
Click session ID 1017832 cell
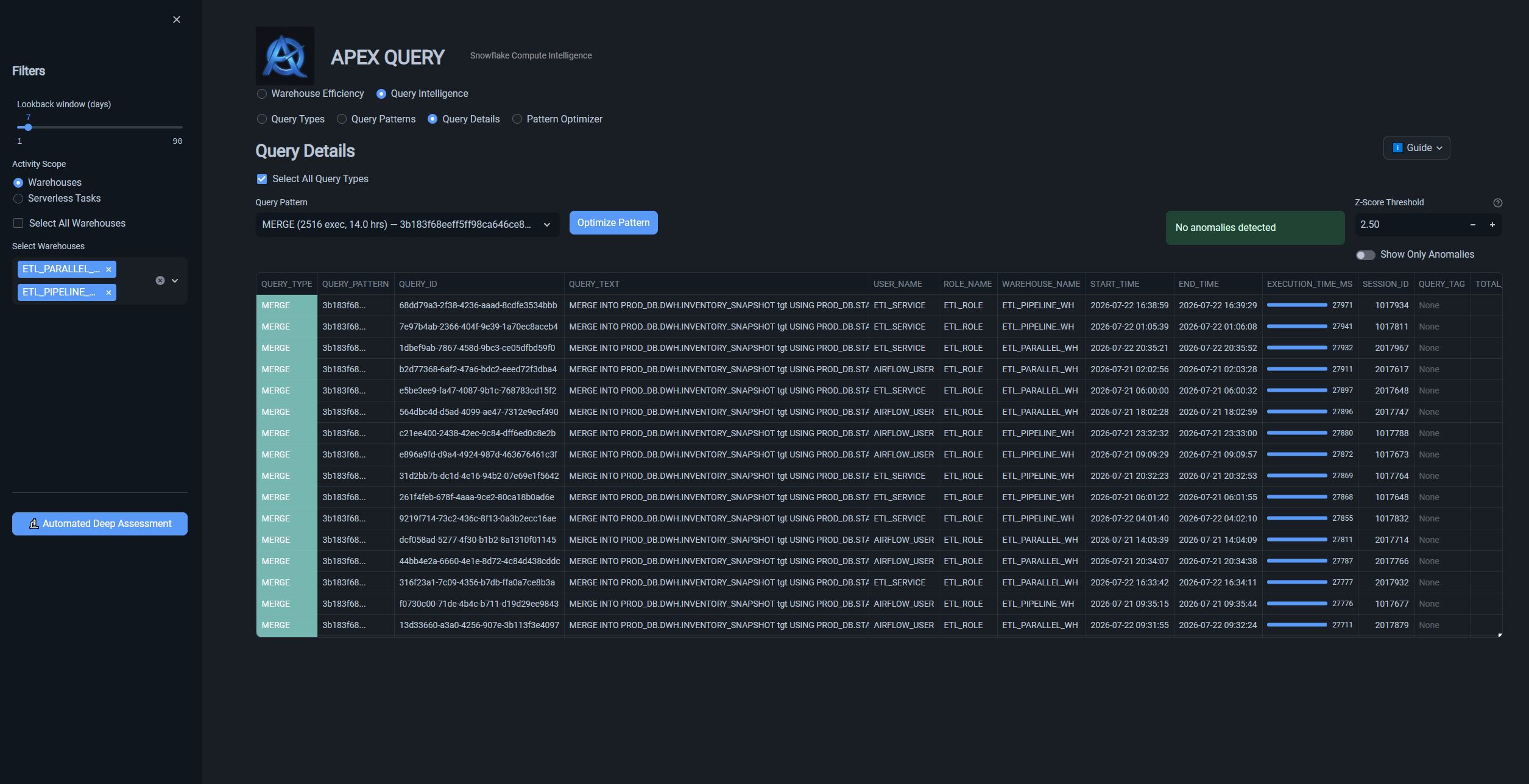(1385, 519)
